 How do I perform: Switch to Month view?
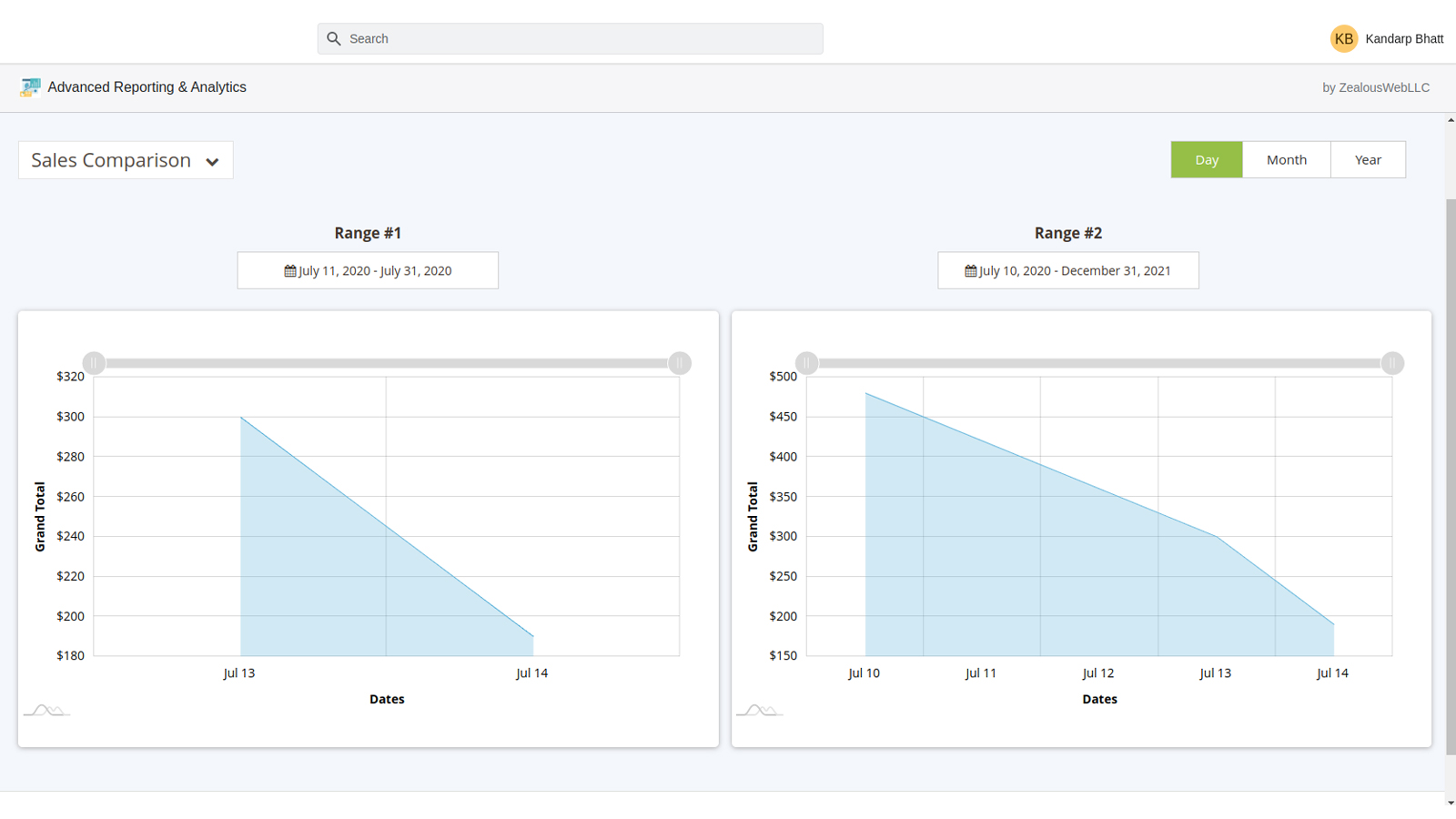(1286, 160)
